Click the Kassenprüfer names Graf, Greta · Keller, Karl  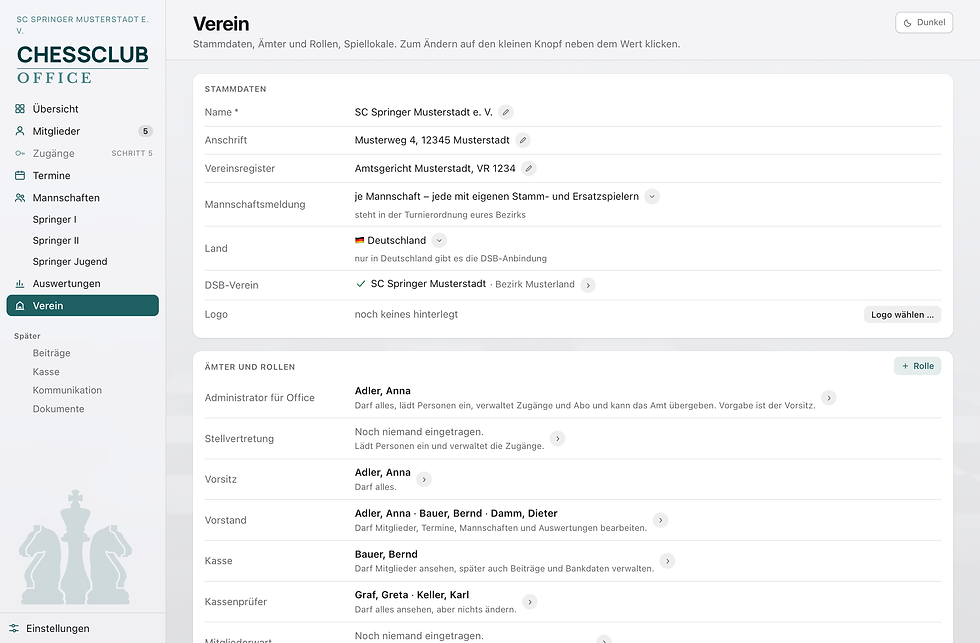point(412,595)
